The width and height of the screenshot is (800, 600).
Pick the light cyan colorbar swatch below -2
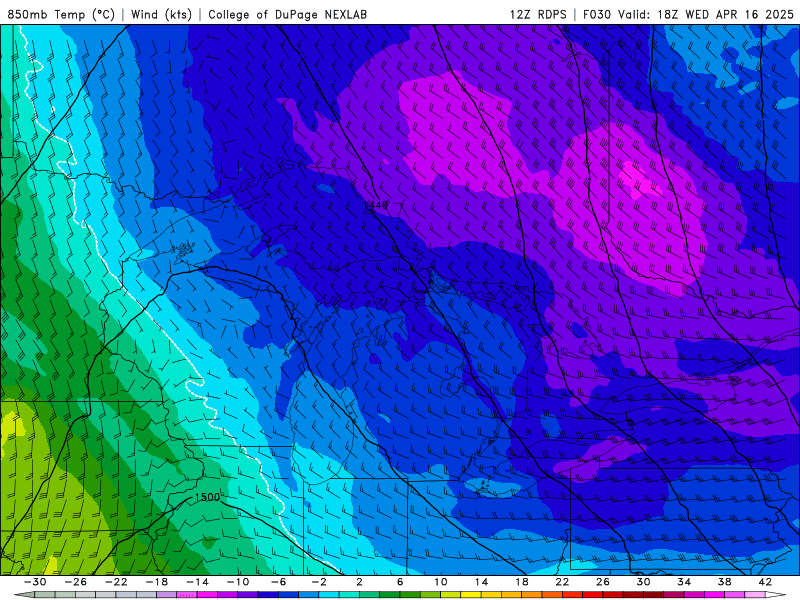tap(329, 595)
